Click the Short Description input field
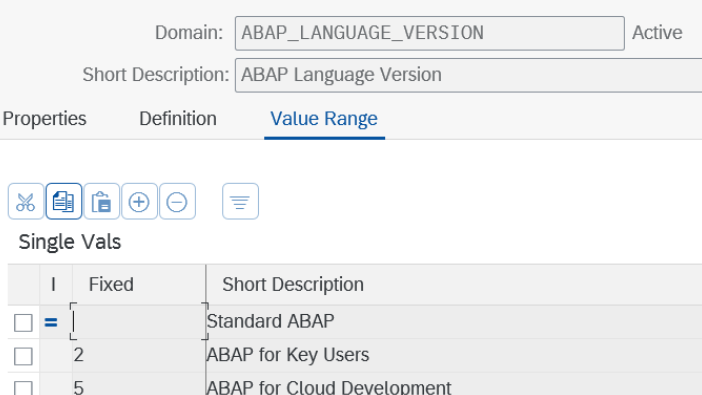The height and width of the screenshot is (395, 702). tap(468, 75)
